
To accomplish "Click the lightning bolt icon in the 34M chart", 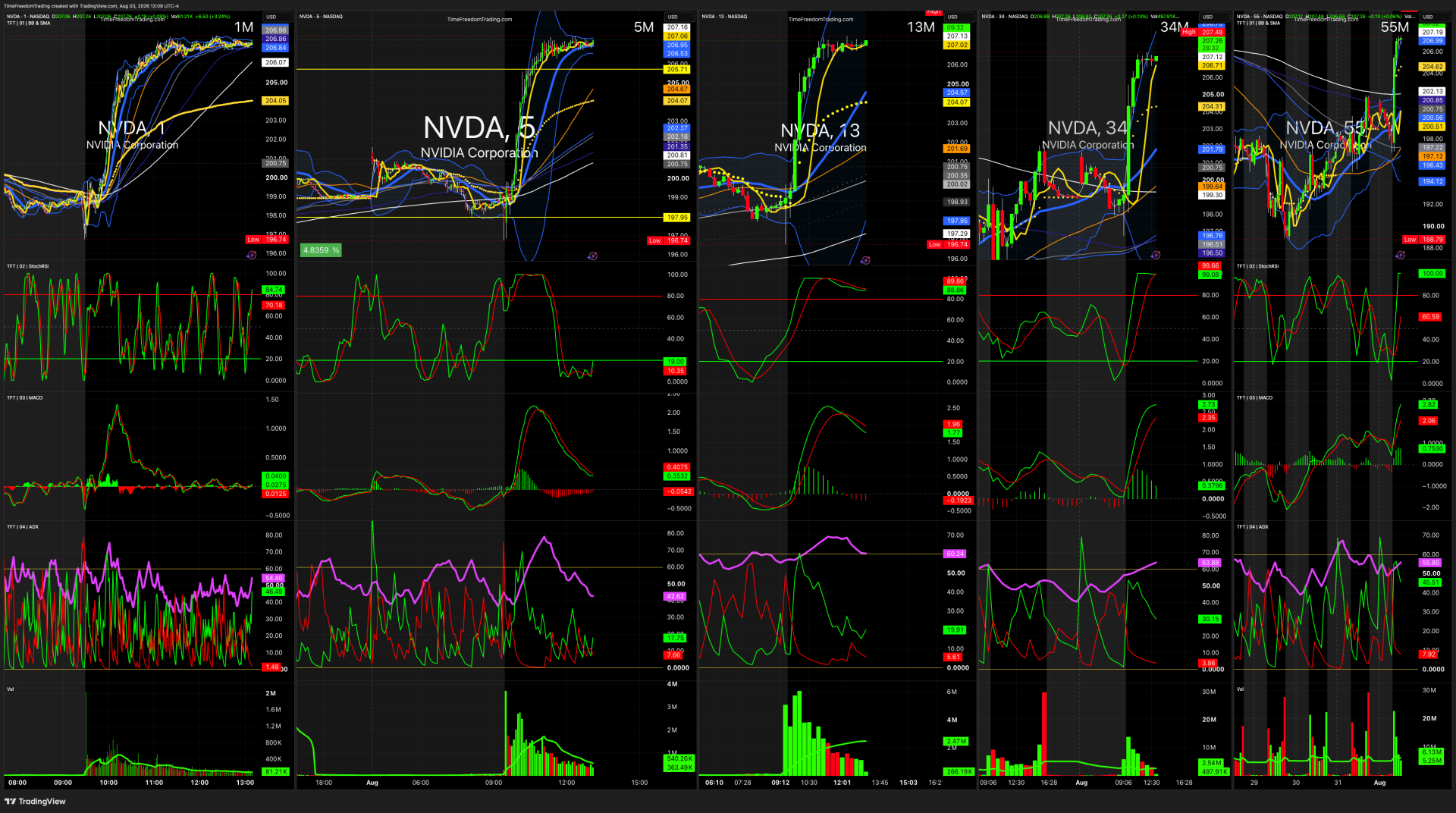I will coord(1155,256).
